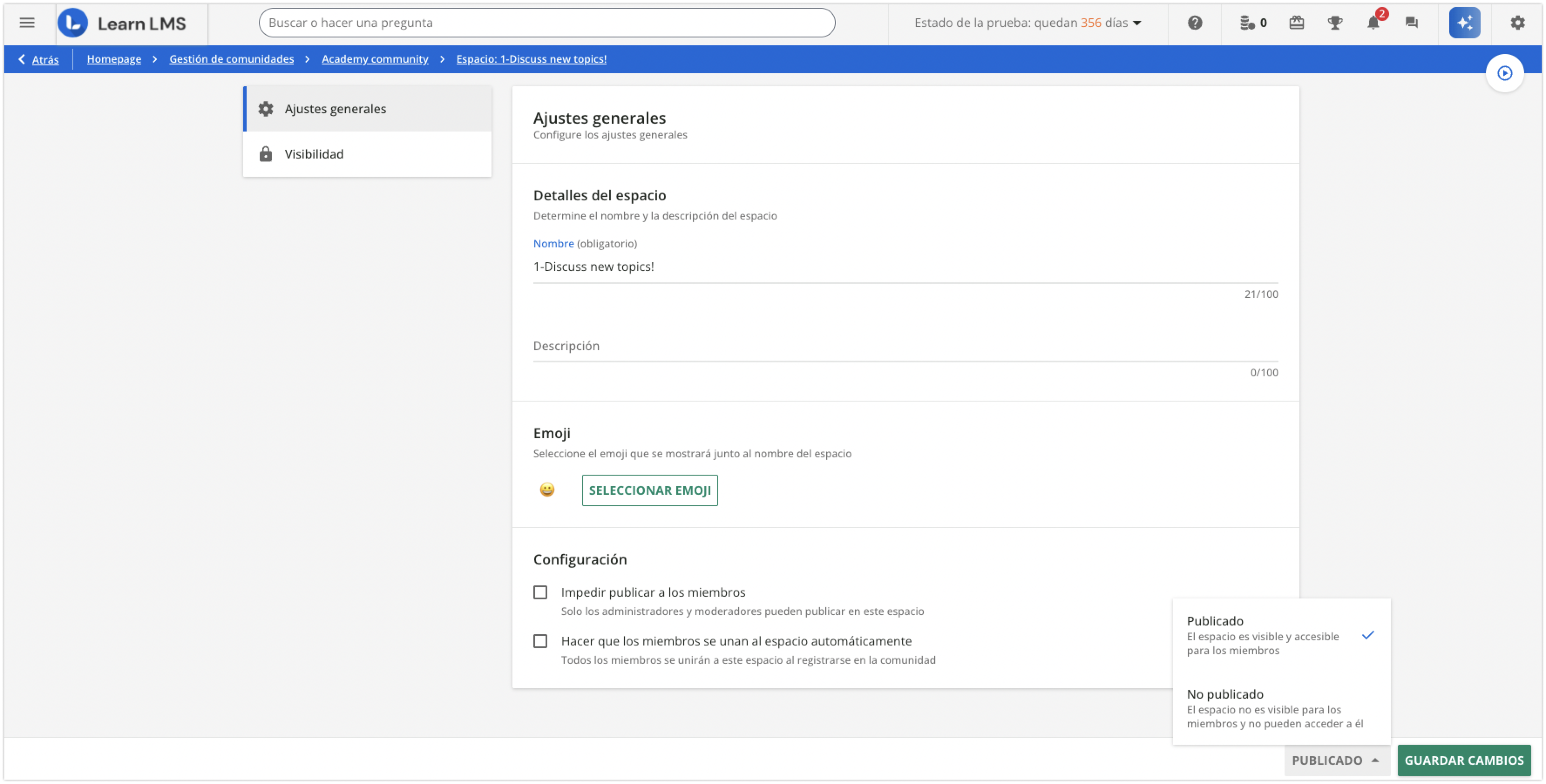Select No publicado option
The width and height of the screenshot is (1546, 784).
click(x=1275, y=708)
